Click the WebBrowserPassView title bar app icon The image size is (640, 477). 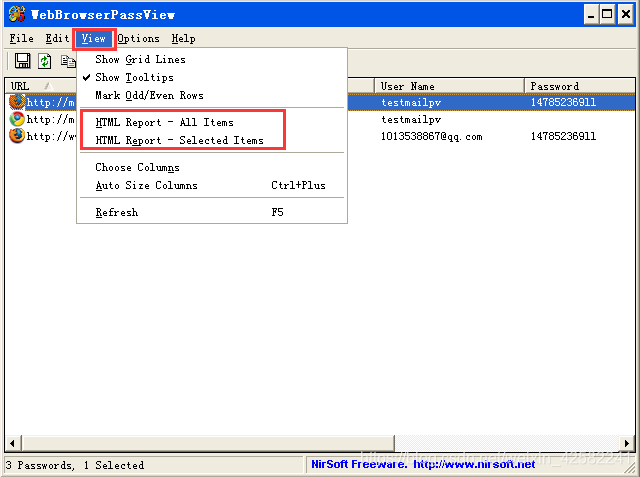17,14
